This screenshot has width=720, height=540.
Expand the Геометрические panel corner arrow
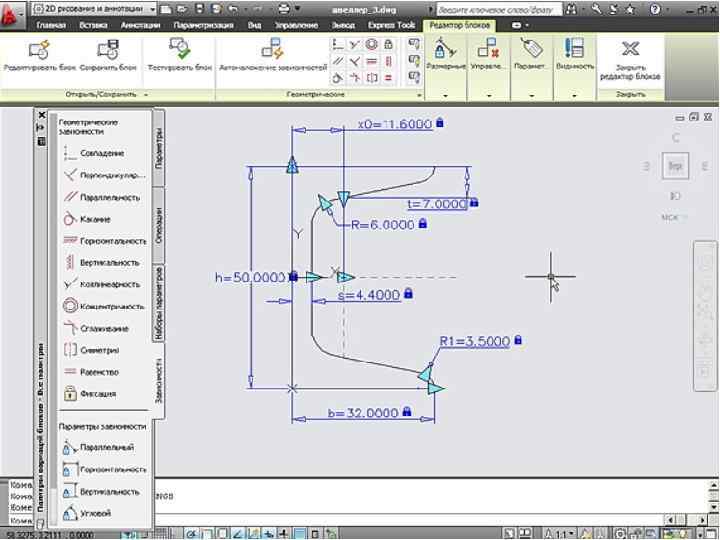point(419,95)
